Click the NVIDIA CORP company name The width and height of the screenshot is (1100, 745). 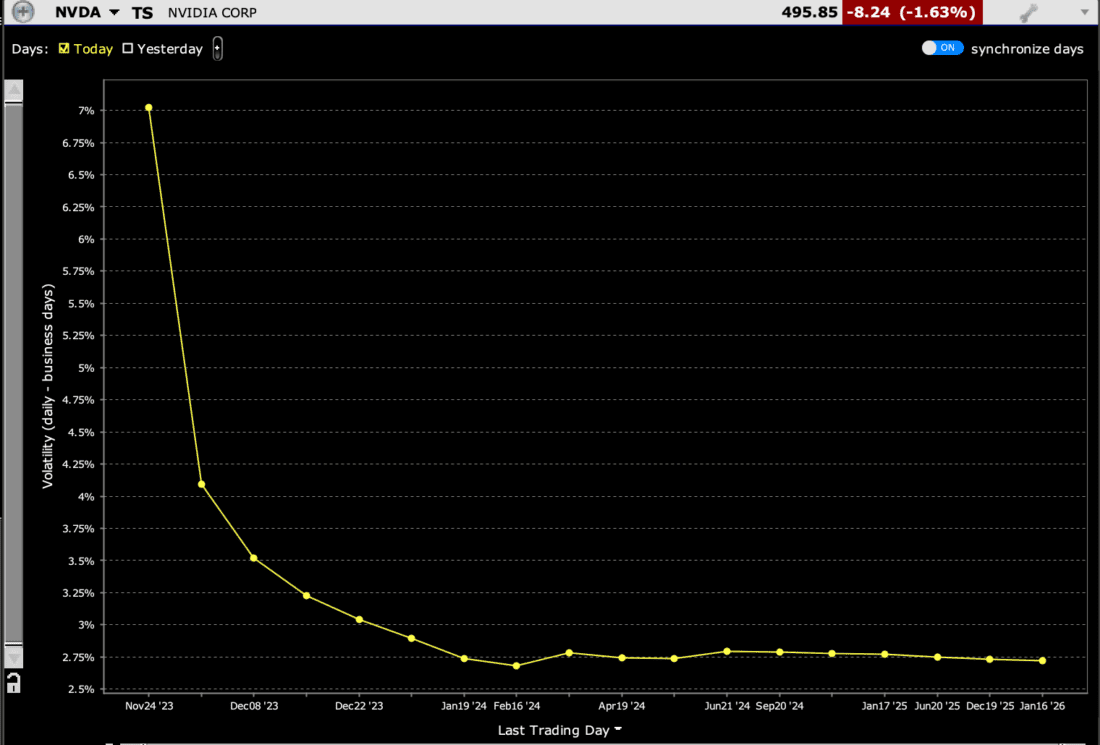pos(211,12)
